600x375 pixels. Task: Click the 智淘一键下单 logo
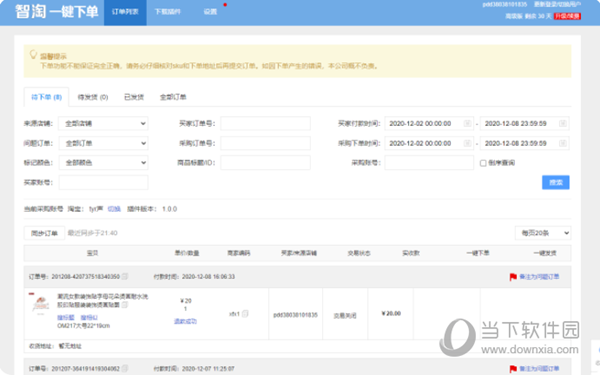[x=57, y=12]
